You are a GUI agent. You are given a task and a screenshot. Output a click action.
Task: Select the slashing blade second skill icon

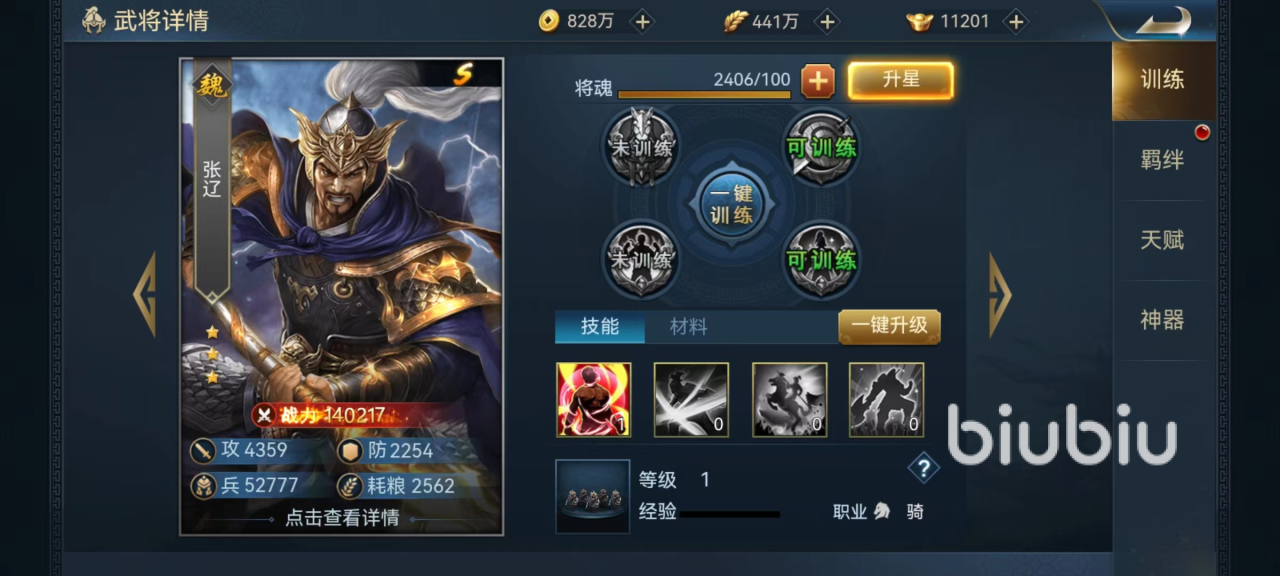tap(691, 400)
